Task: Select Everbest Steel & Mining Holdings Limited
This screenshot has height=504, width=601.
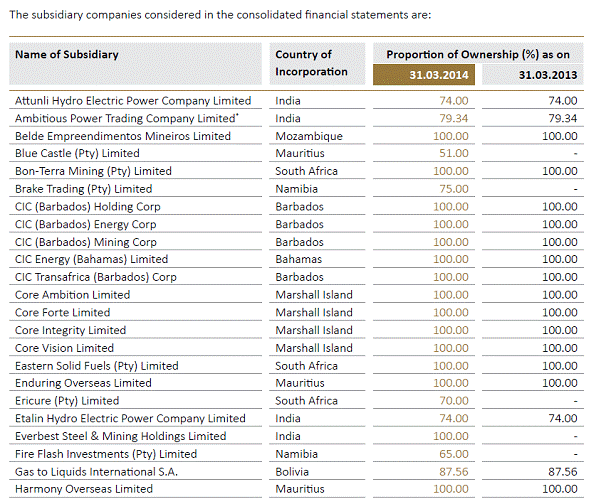Action: click(120, 436)
